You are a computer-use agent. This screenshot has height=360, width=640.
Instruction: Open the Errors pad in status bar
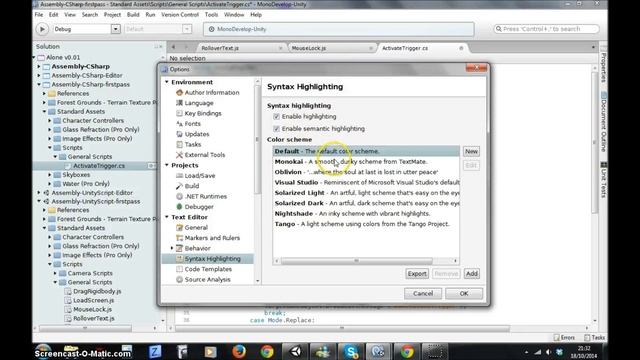point(564,338)
